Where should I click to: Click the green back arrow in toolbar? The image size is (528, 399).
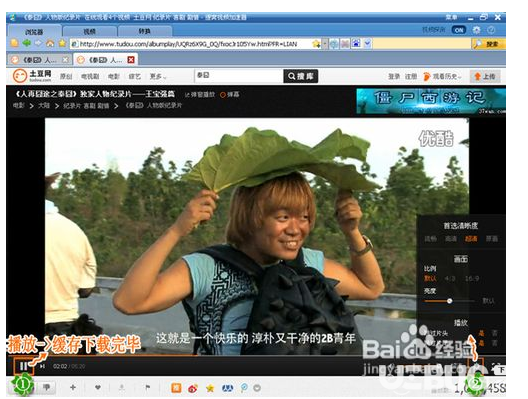27,43
